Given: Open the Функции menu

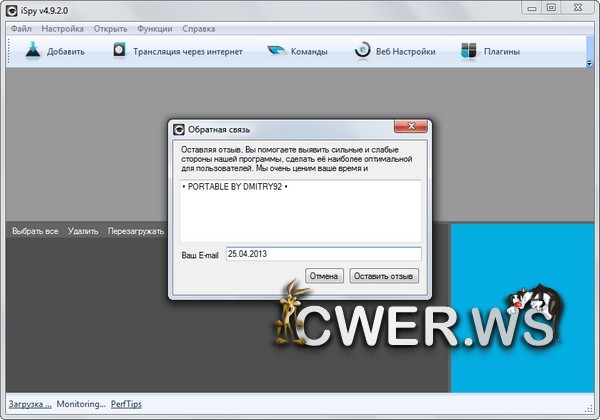Looking at the screenshot, I should 155,29.
